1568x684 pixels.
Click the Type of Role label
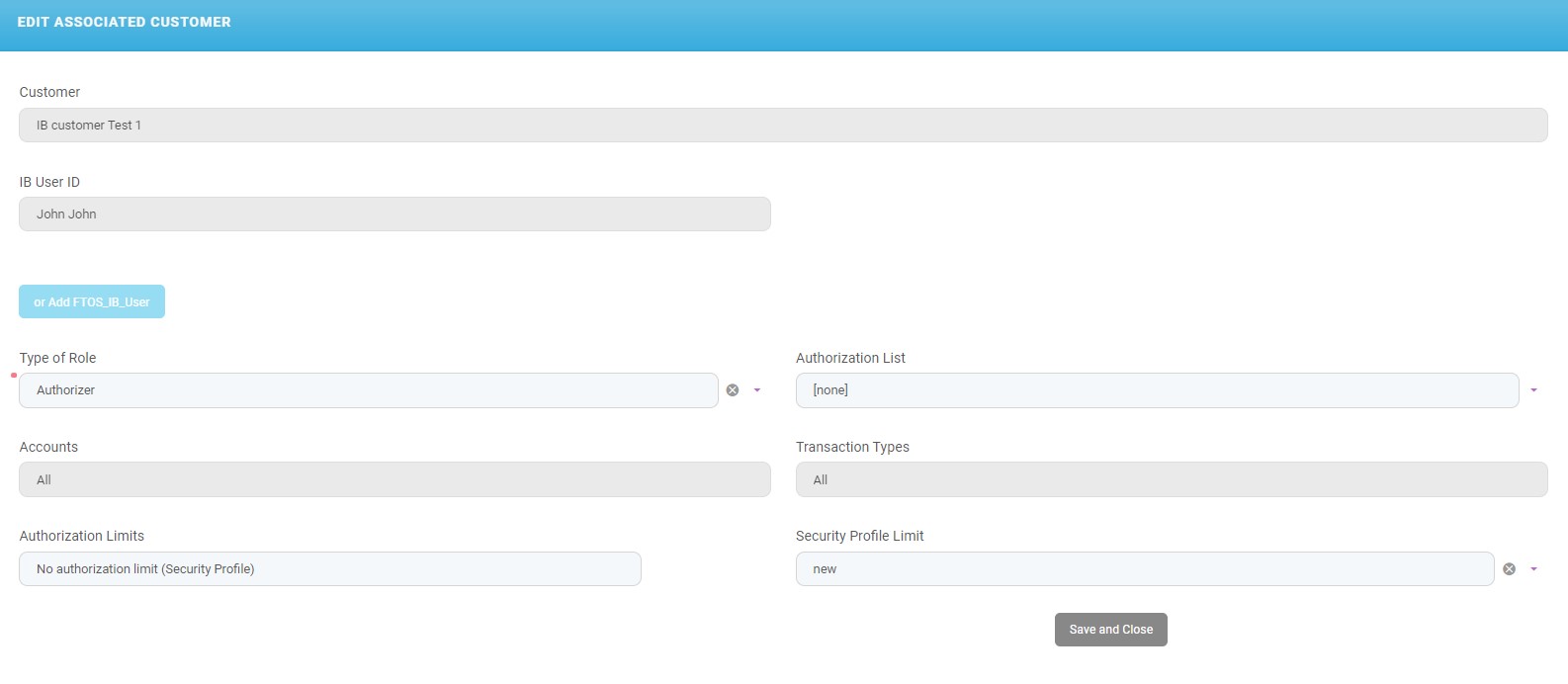pos(58,358)
